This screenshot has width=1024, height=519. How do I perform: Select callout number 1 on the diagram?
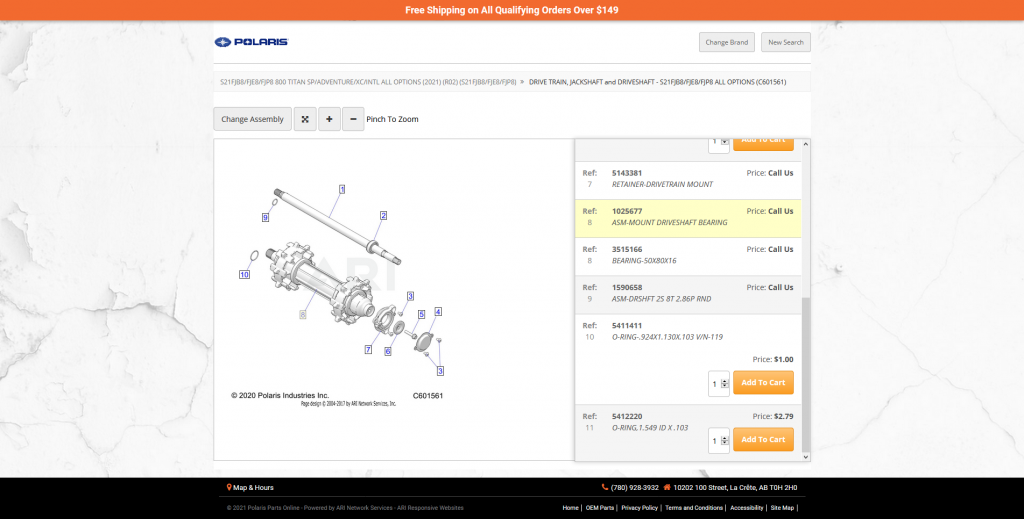pos(342,188)
